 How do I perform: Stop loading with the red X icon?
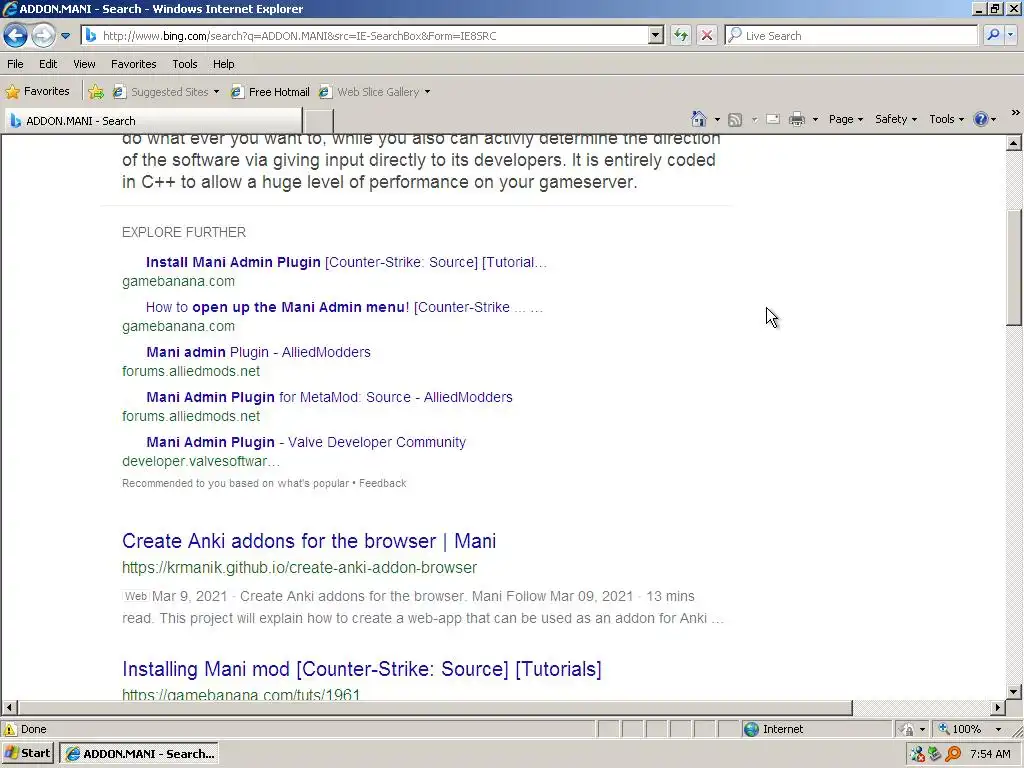[707, 35]
